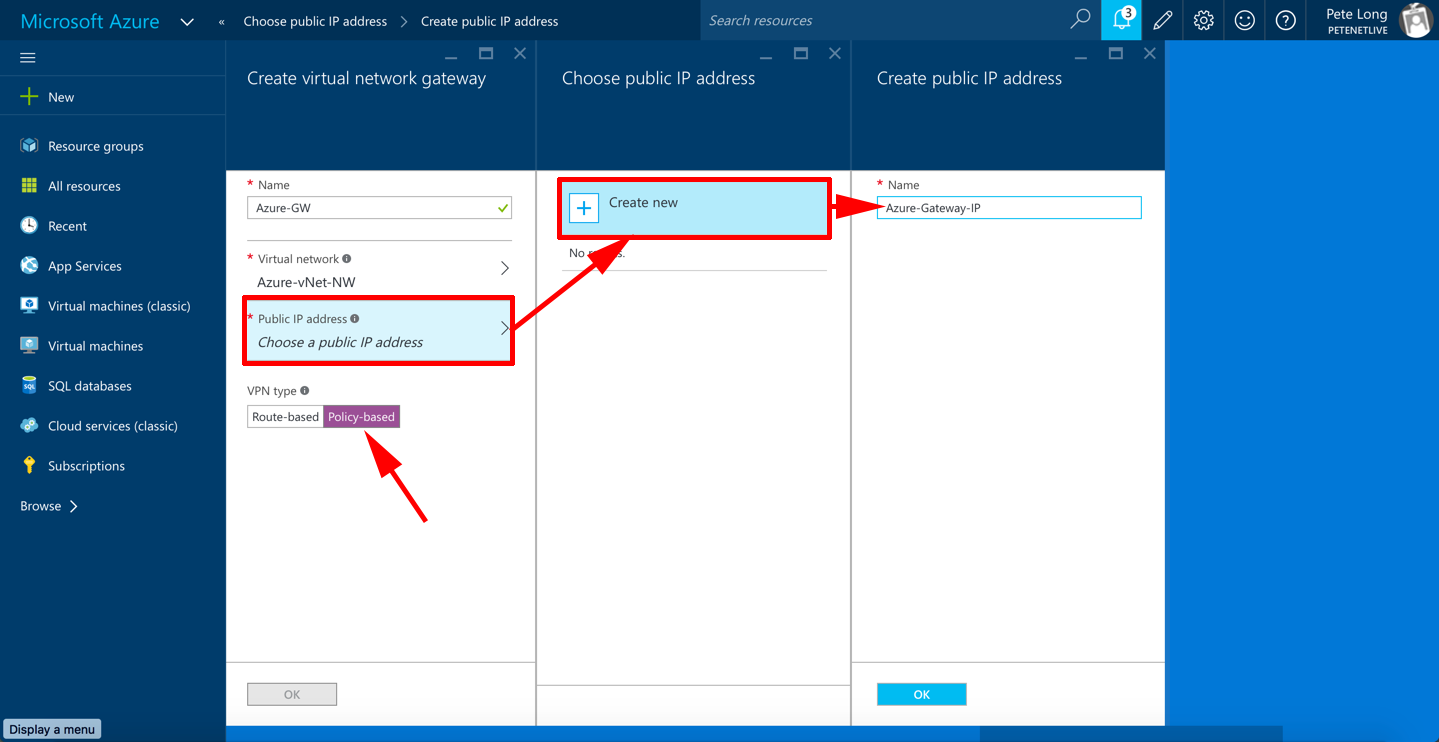Click the horizontal scrollbar at bottom

coord(1131,733)
